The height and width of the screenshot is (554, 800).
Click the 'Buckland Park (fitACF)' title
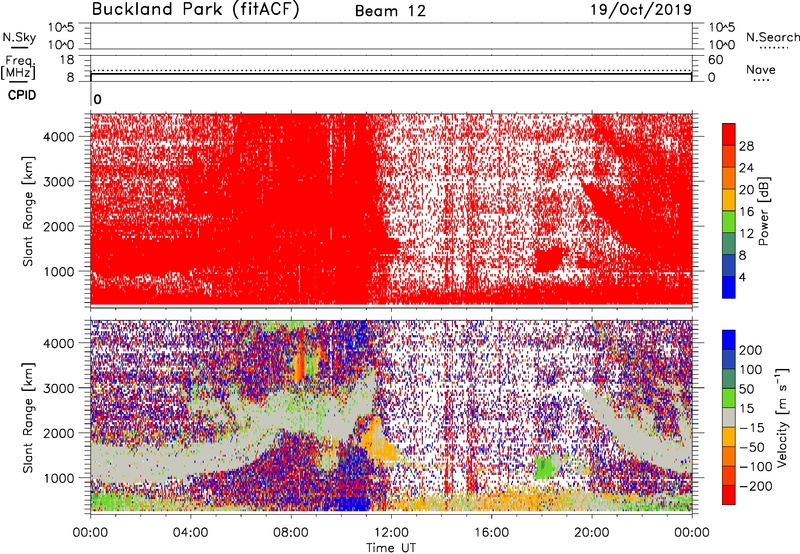click(x=195, y=10)
